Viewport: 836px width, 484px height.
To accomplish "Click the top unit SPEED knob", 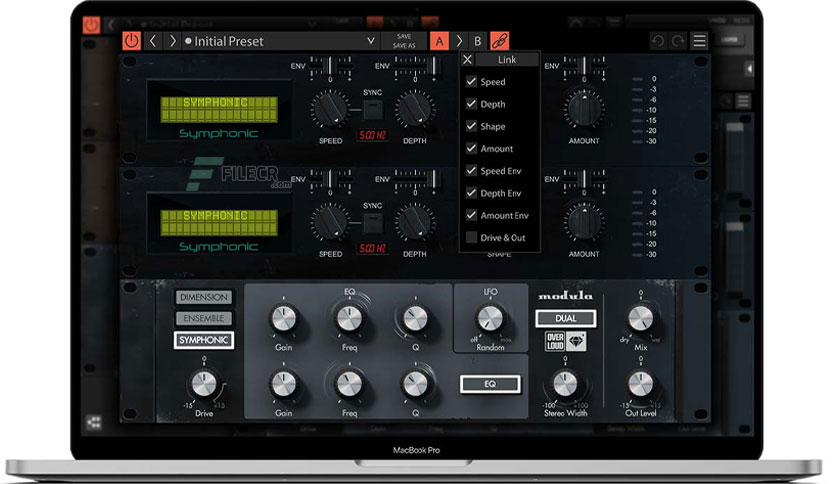I will click(x=331, y=109).
